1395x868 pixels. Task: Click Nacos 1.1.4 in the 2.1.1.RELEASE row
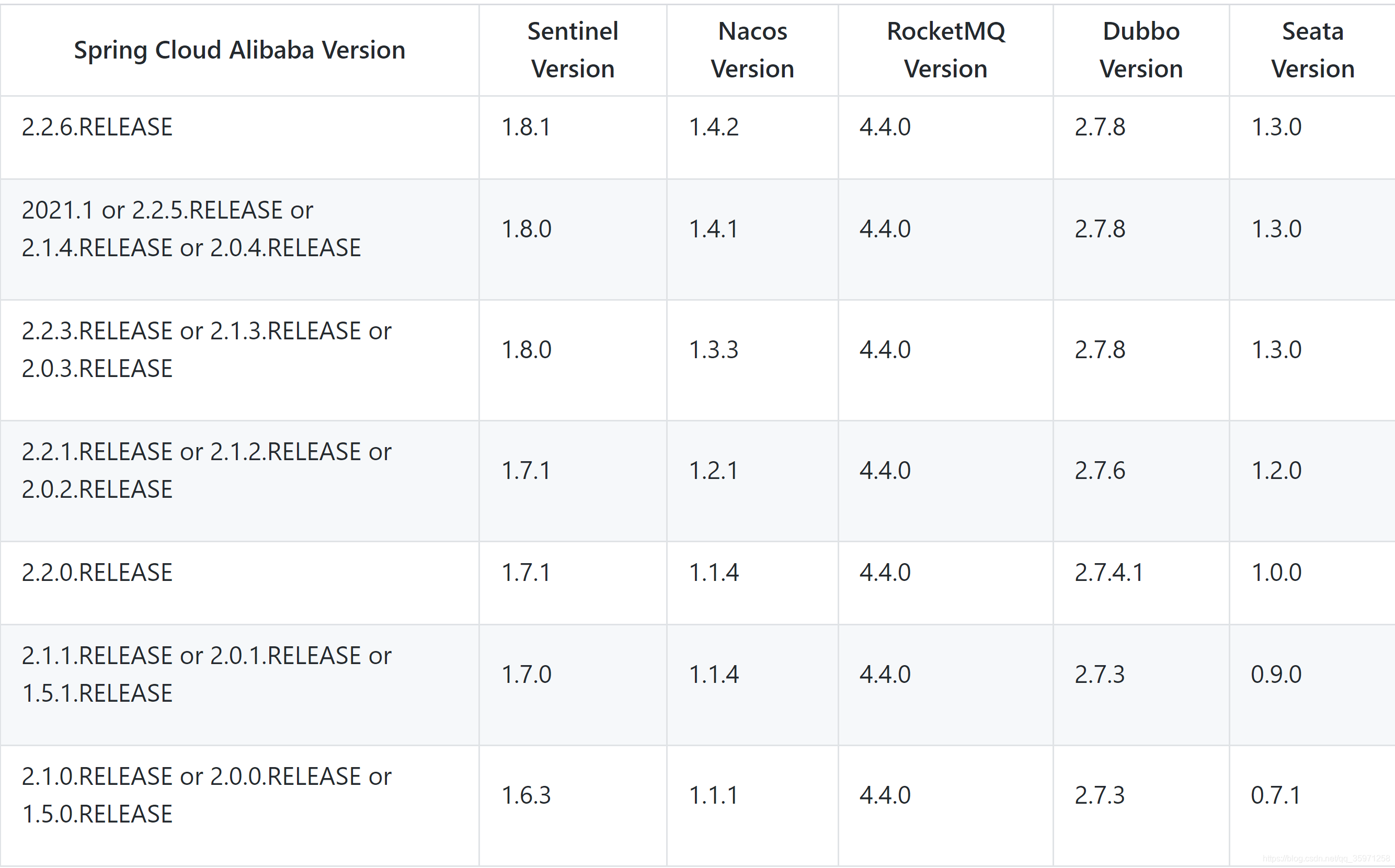714,675
